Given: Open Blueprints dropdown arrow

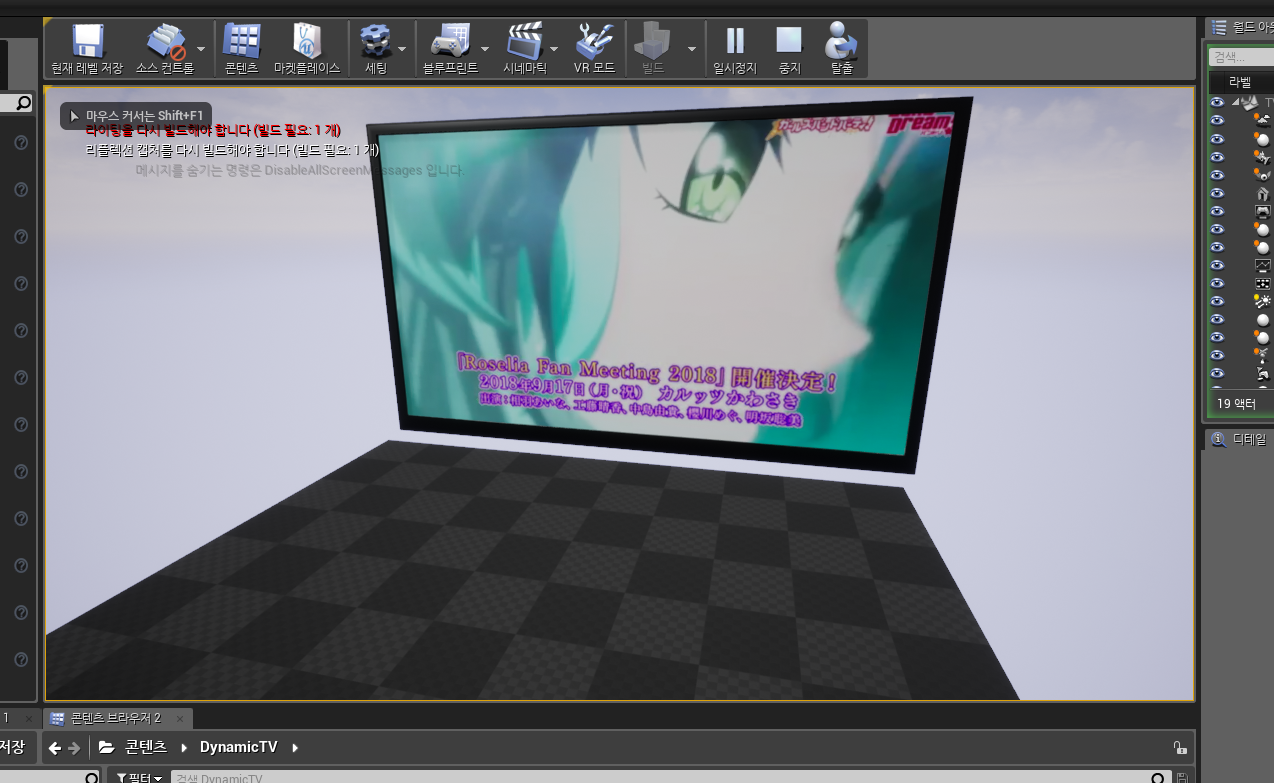Looking at the screenshot, I should pyautogui.click(x=485, y=48).
